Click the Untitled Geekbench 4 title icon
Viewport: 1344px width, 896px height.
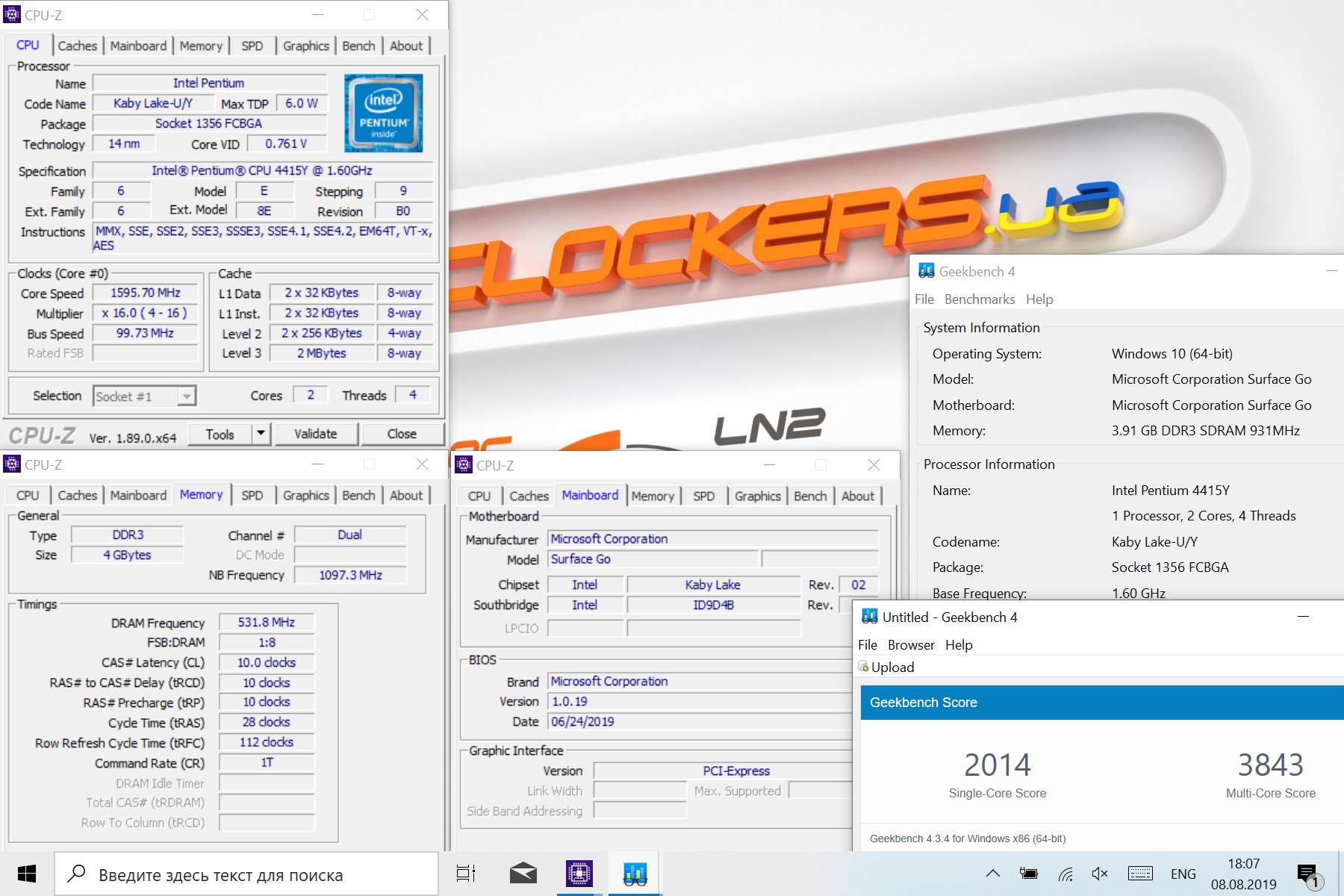[870, 617]
